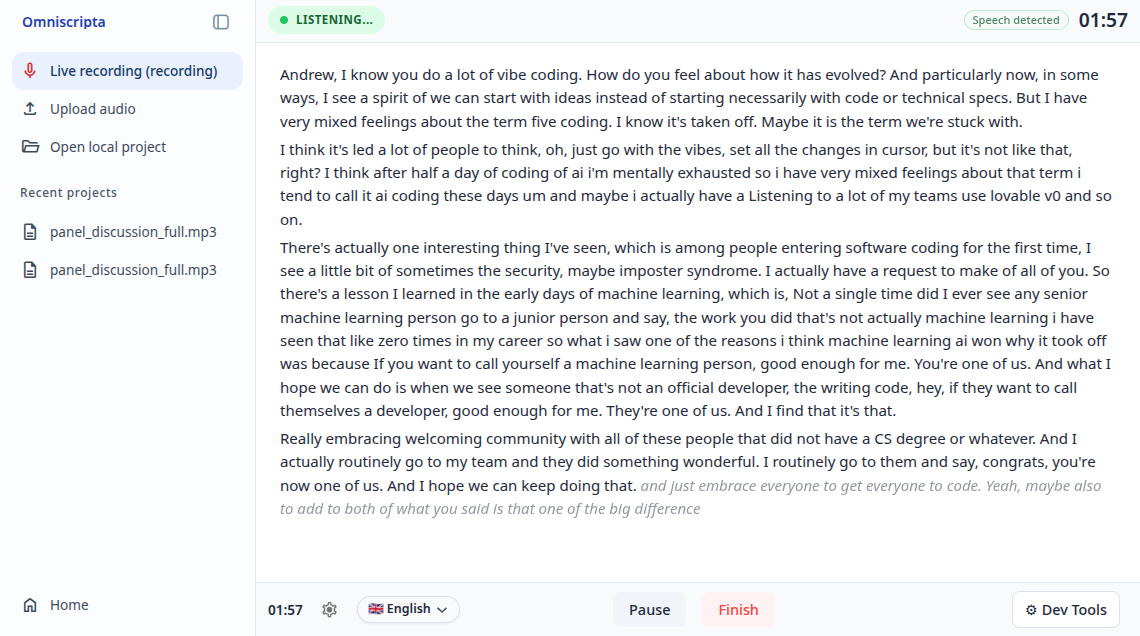Expand the English language dropdown
1140x636 pixels.
click(442, 610)
